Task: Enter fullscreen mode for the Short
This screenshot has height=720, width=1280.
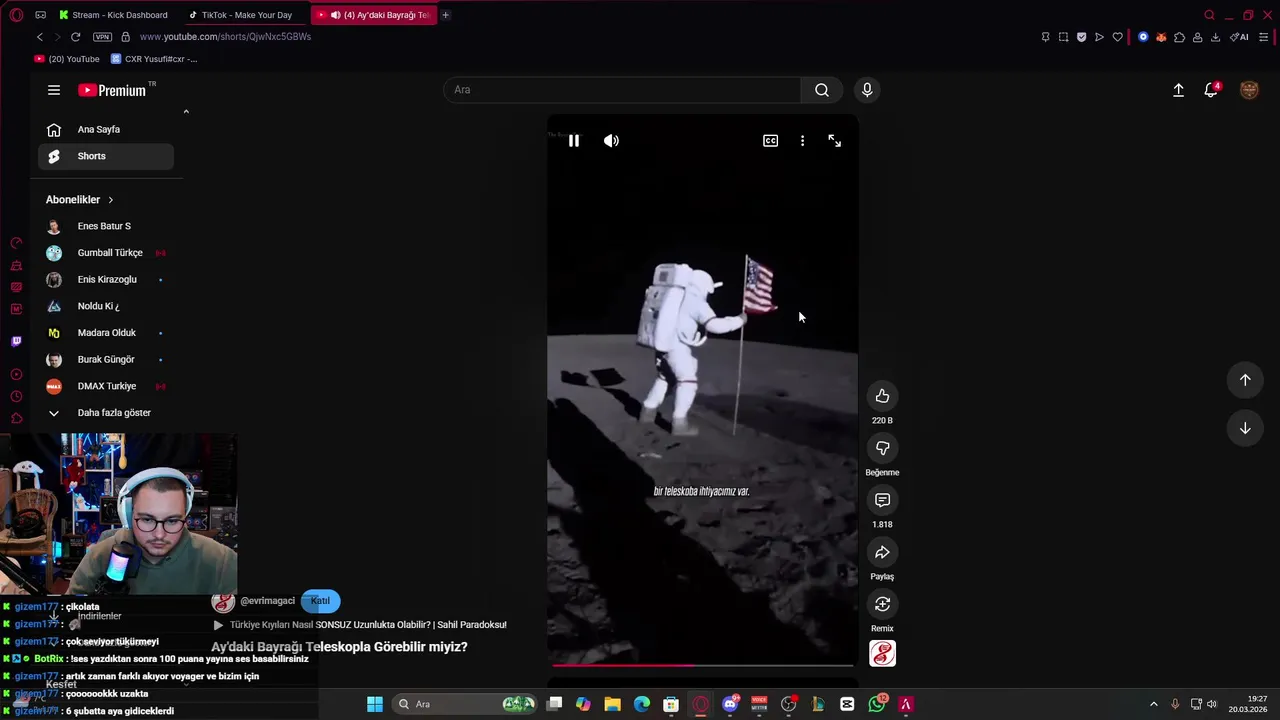Action: [835, 141]
